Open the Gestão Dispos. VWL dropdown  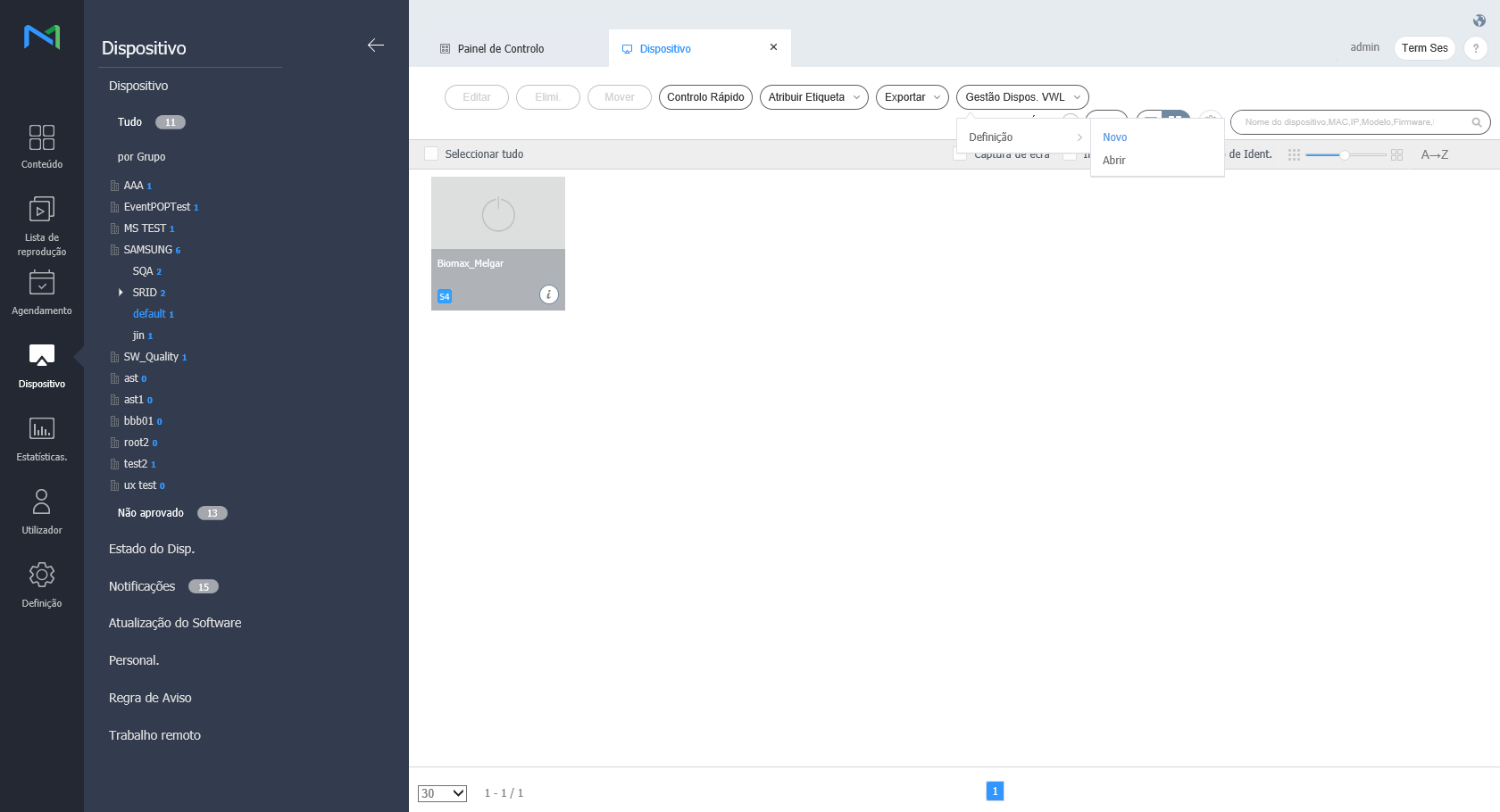1022,97
